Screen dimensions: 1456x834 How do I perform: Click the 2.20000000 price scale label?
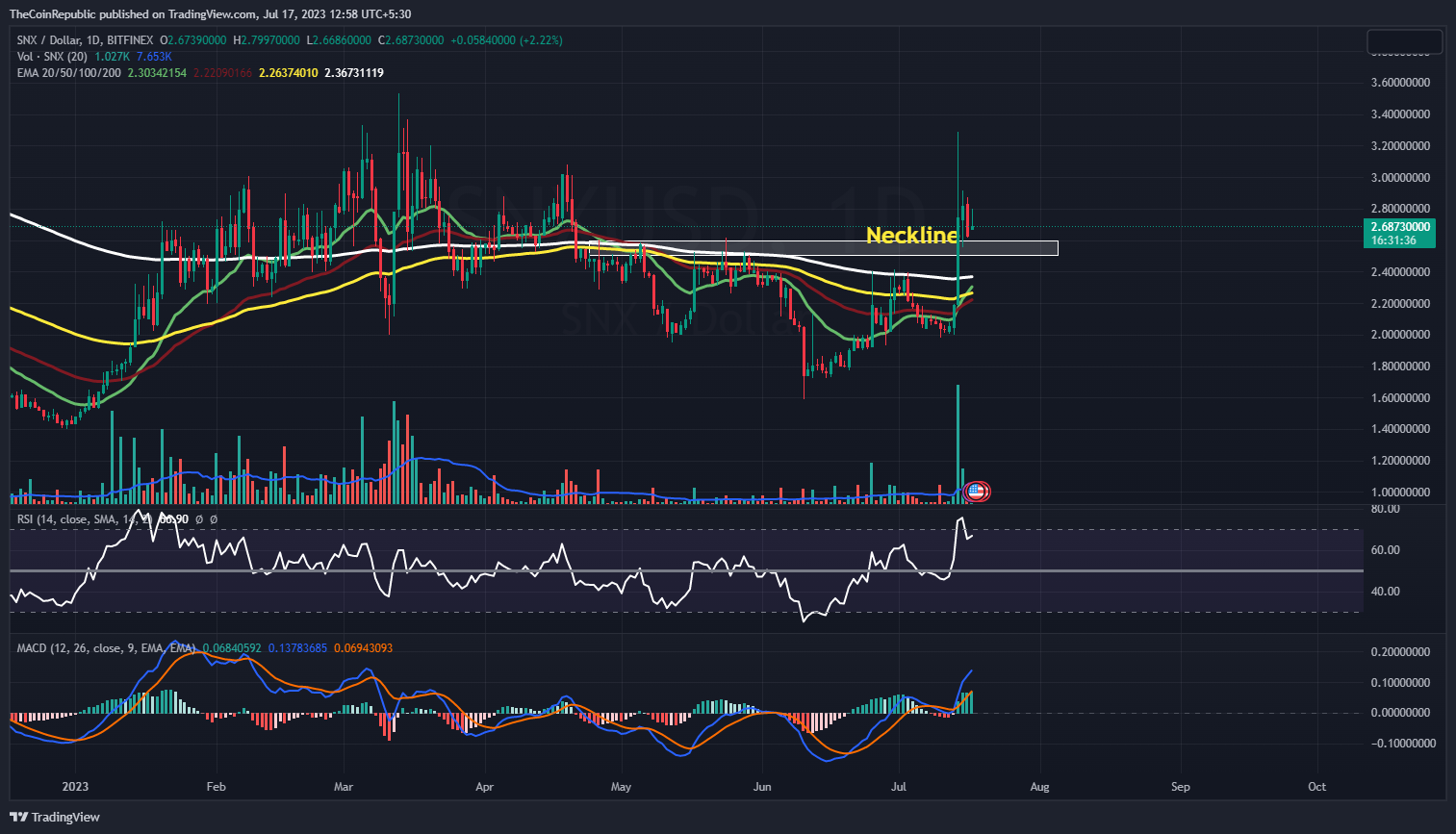pos(1398,304)
